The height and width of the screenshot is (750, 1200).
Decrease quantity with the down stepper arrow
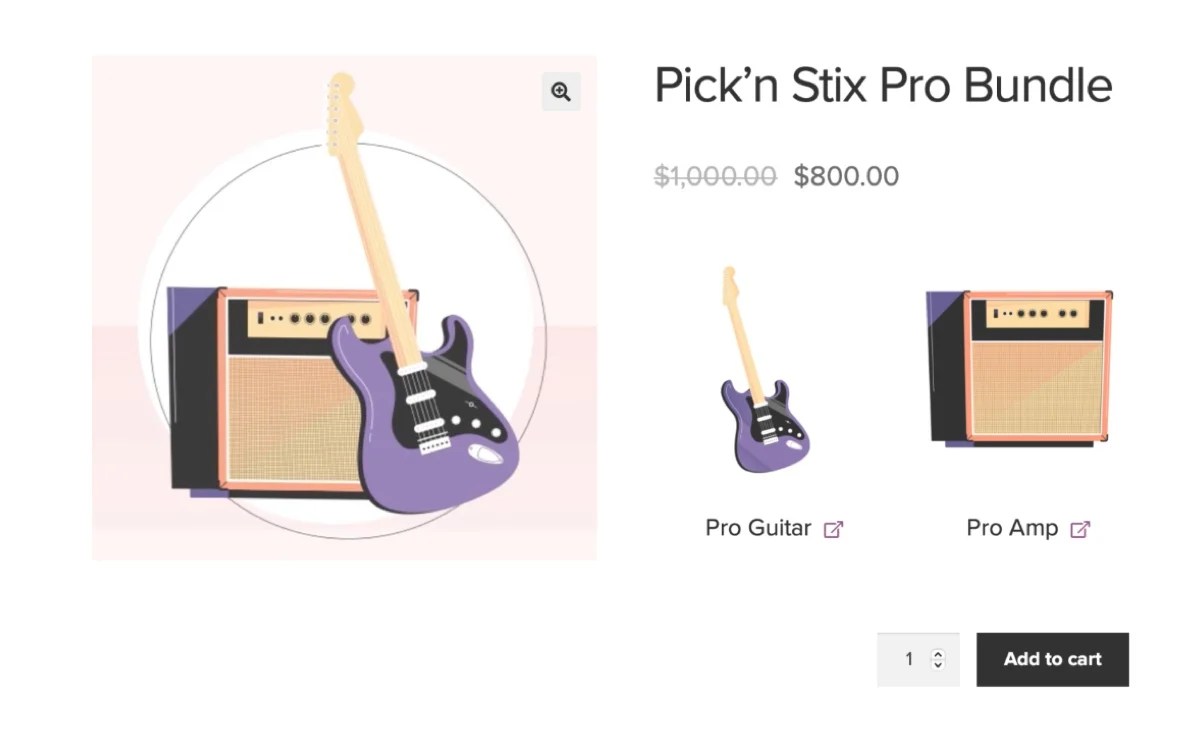[x=937, y=665]
